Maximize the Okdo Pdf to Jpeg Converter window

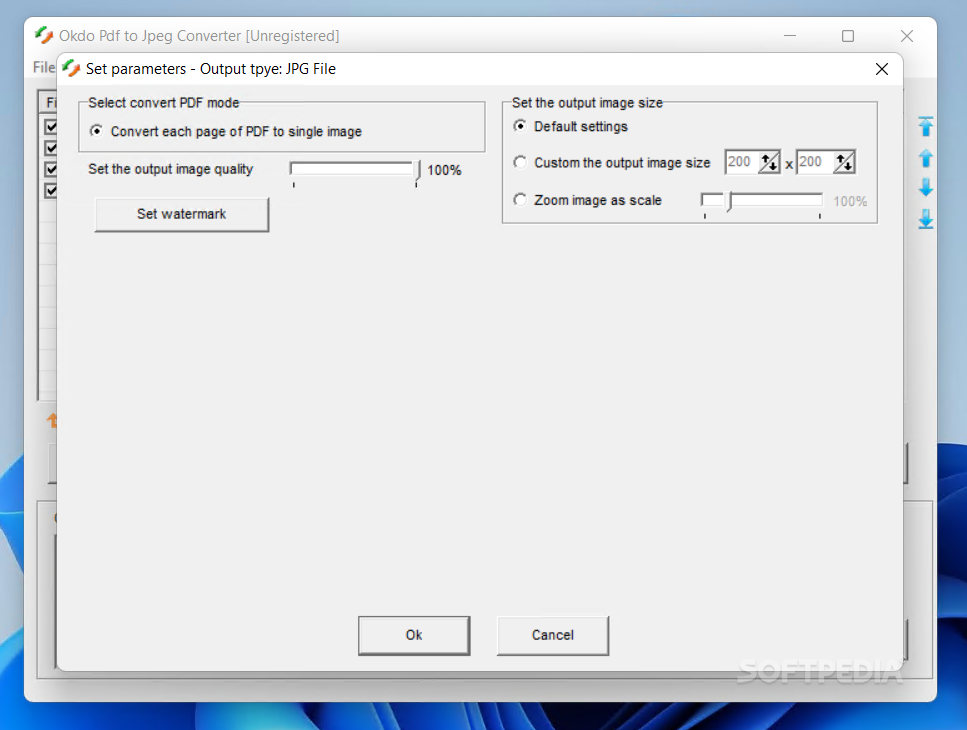(848, 36)
